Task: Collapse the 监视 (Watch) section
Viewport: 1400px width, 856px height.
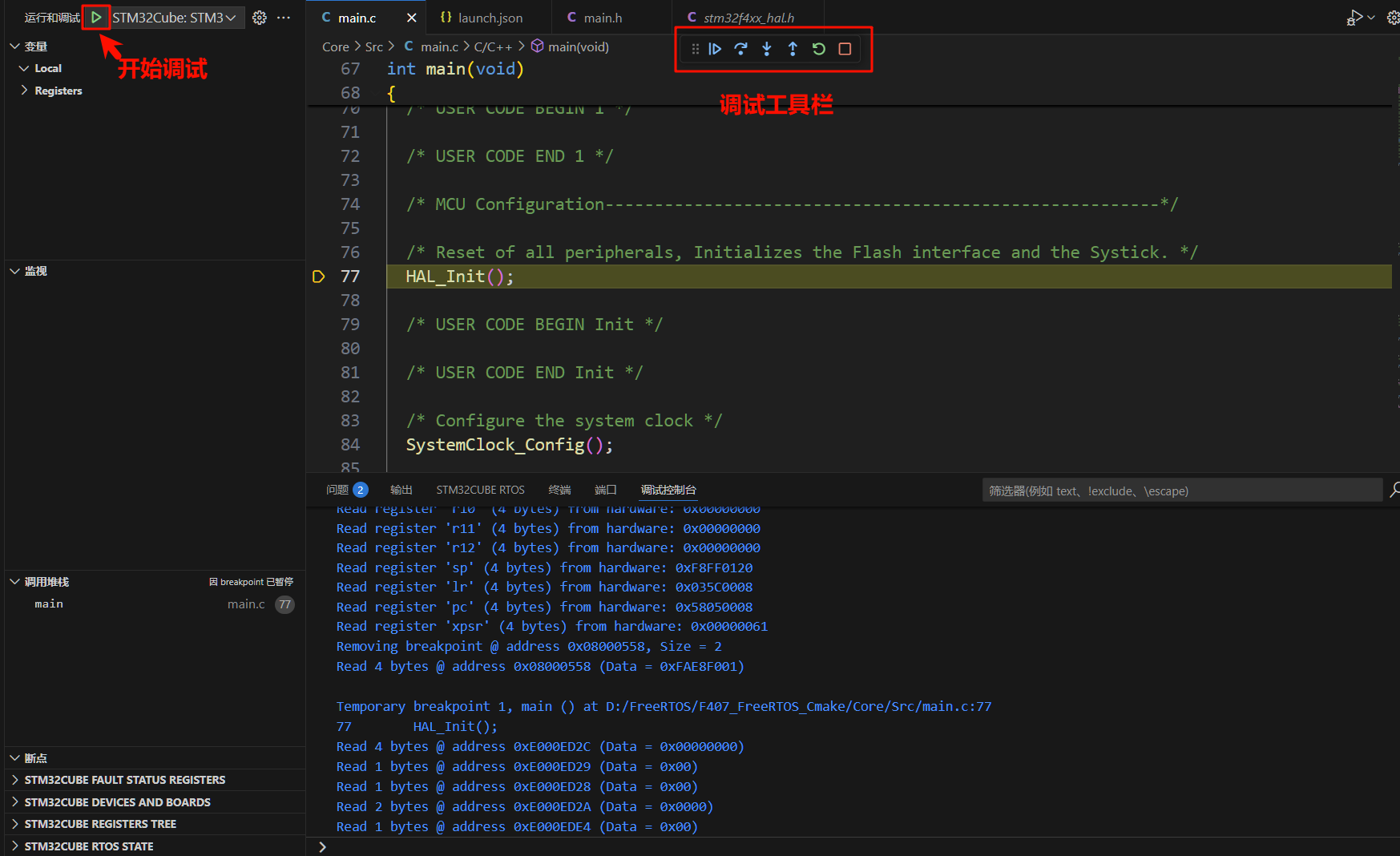Action: coord(14,271)
